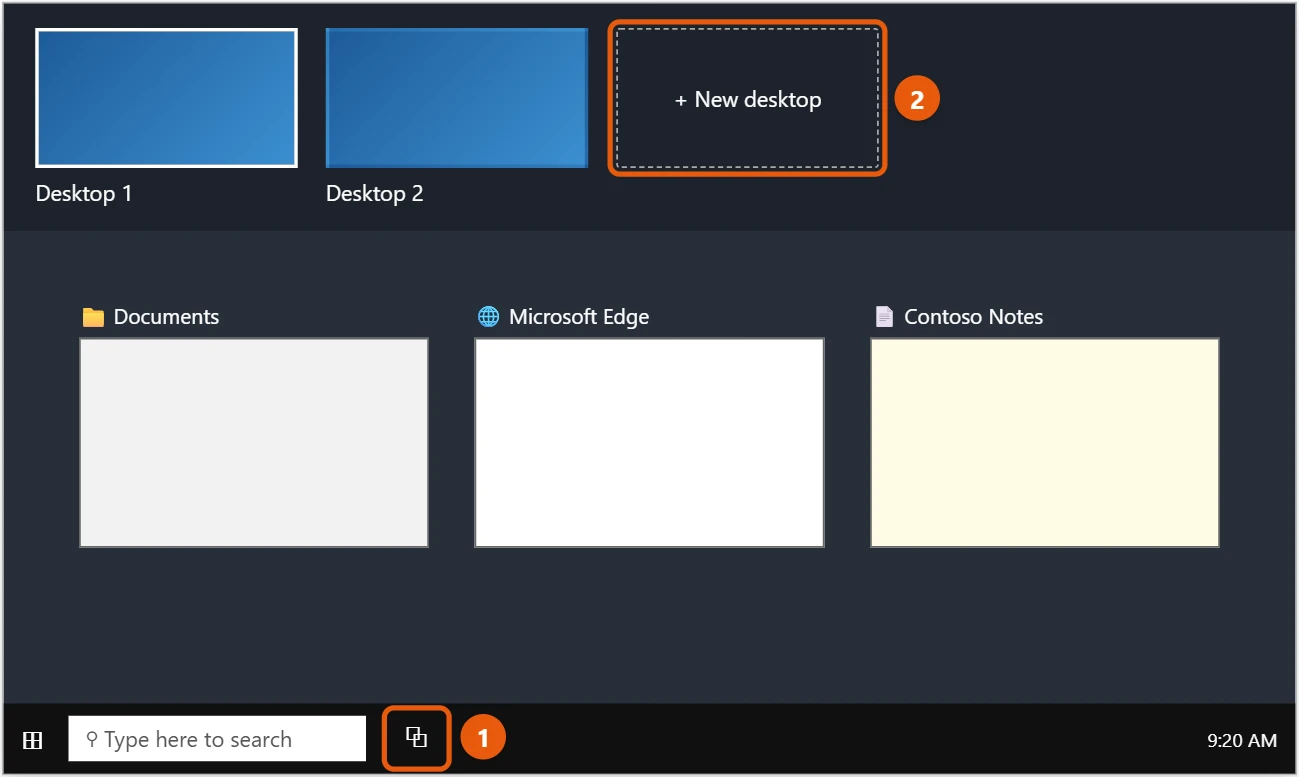The height and width of the screenshot is (777, 1299).
Task: Add a new desktop
Action: (x=748, y=99)
